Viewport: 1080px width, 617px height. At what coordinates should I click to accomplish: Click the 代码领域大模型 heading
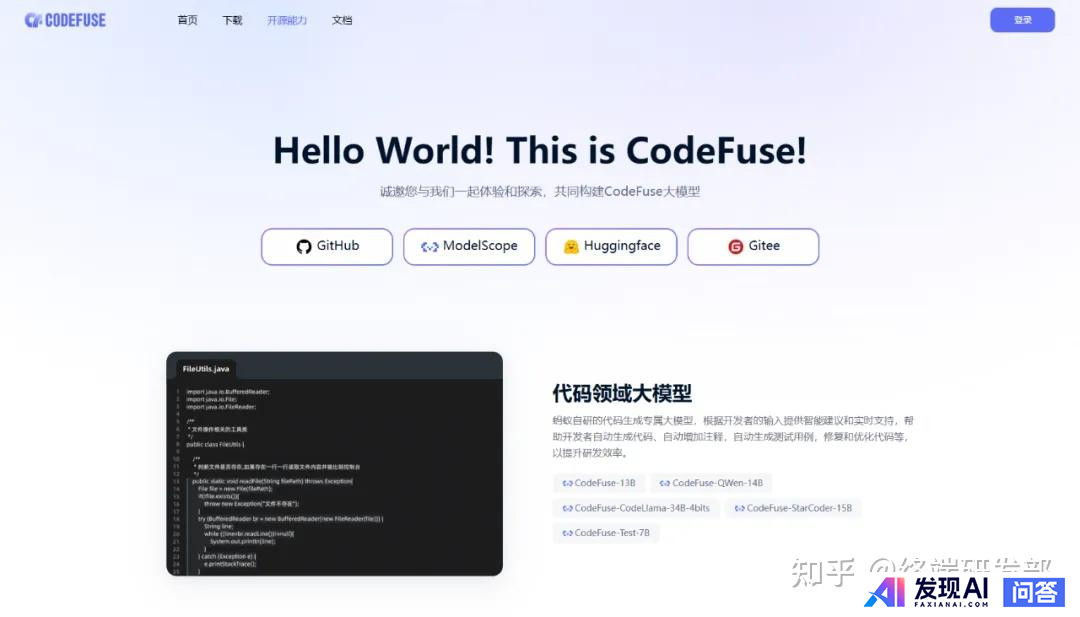point(622,393)
